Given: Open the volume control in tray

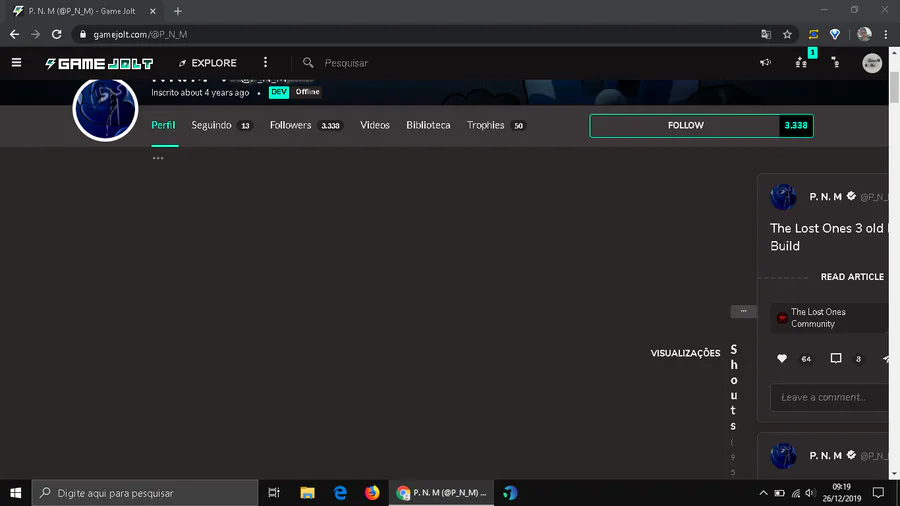Looking at the screenshot, I should click(x=810, y=493).
